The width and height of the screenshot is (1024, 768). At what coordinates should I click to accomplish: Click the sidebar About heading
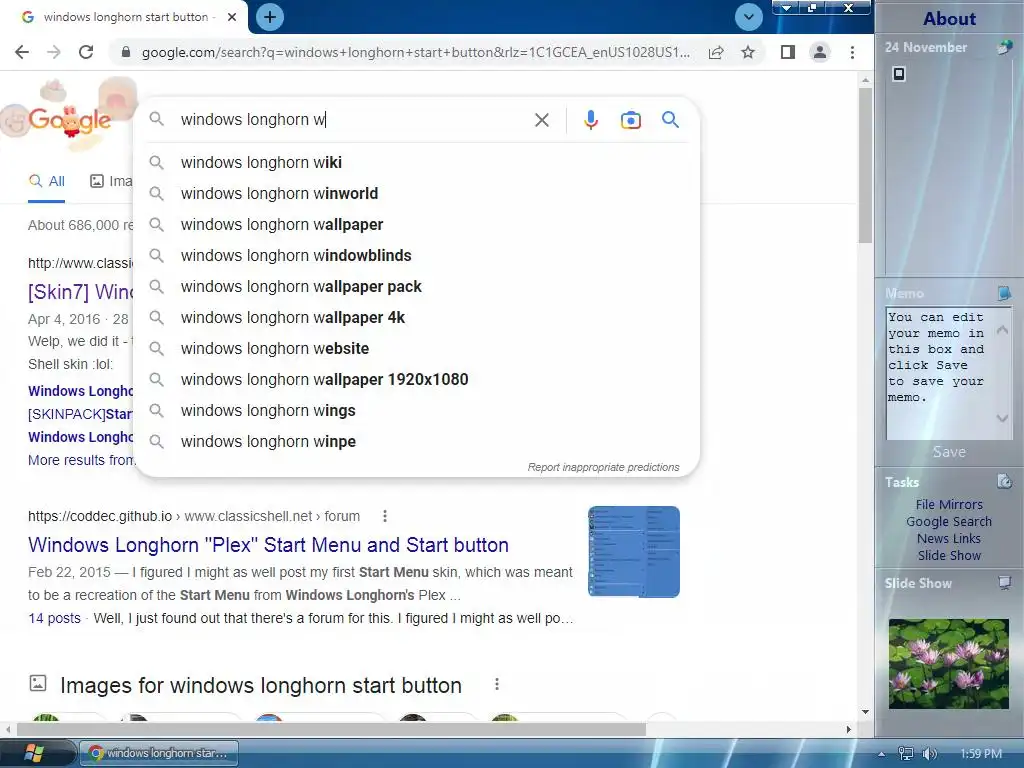(949, 19)
